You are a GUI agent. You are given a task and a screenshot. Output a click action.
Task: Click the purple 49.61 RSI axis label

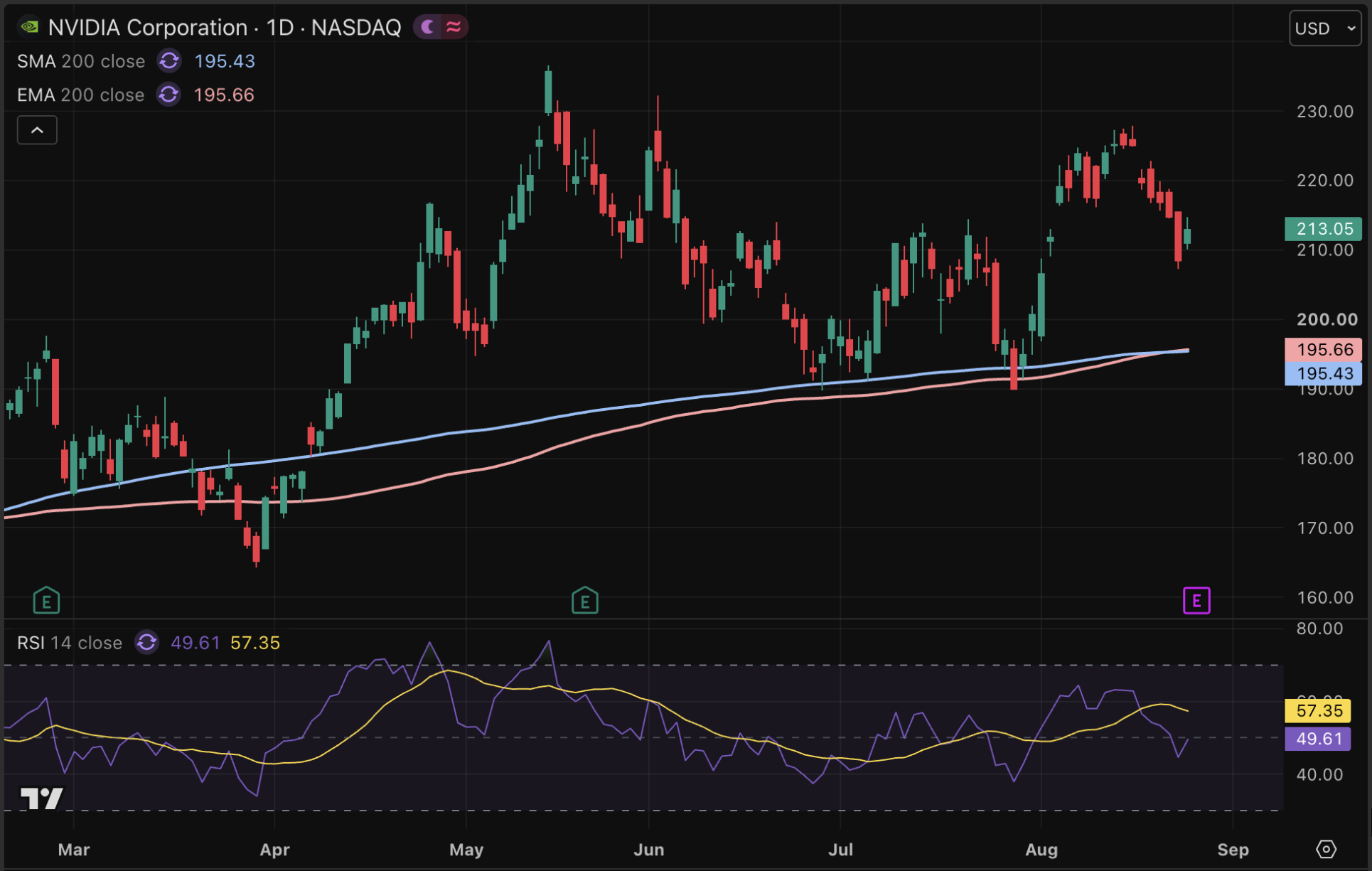[1318, 739]
